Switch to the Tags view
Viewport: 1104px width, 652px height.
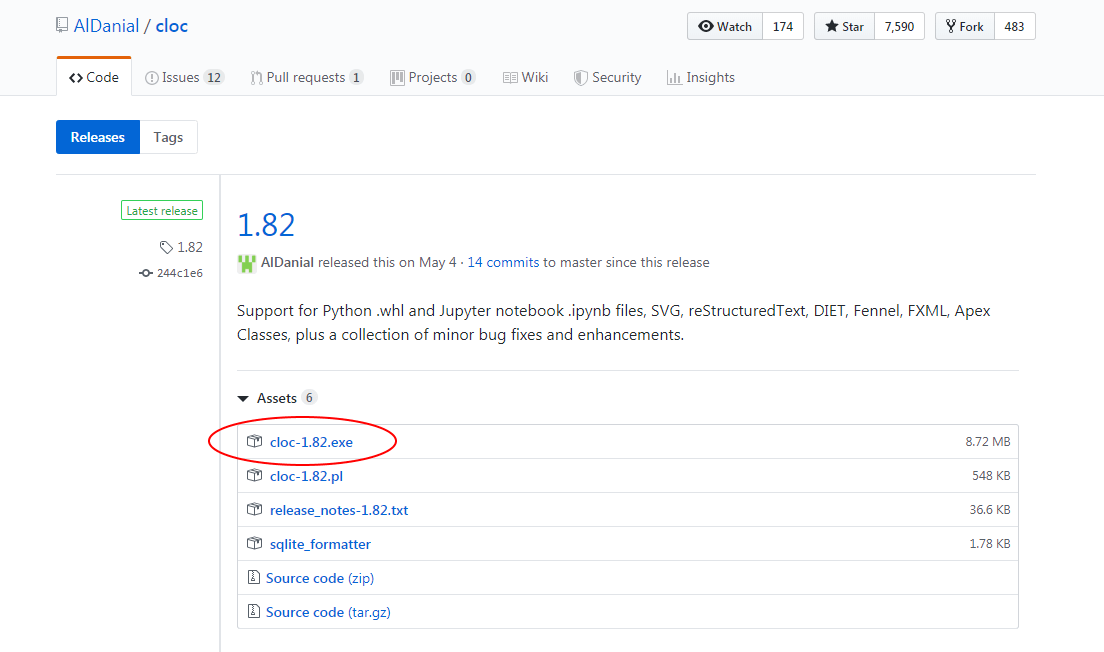pos(168,137)
